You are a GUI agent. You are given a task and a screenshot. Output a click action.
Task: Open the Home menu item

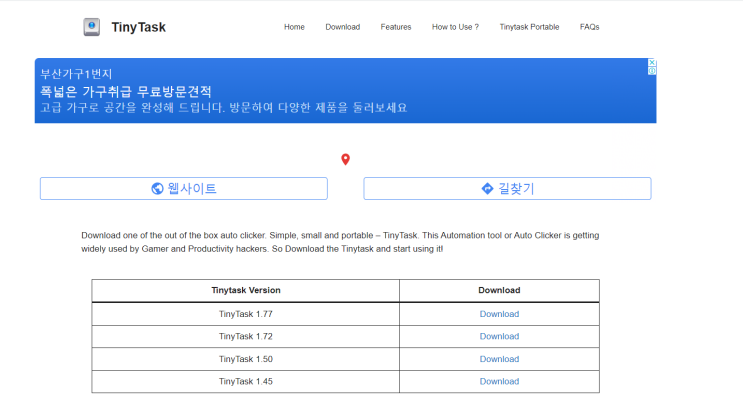(294, 27)
